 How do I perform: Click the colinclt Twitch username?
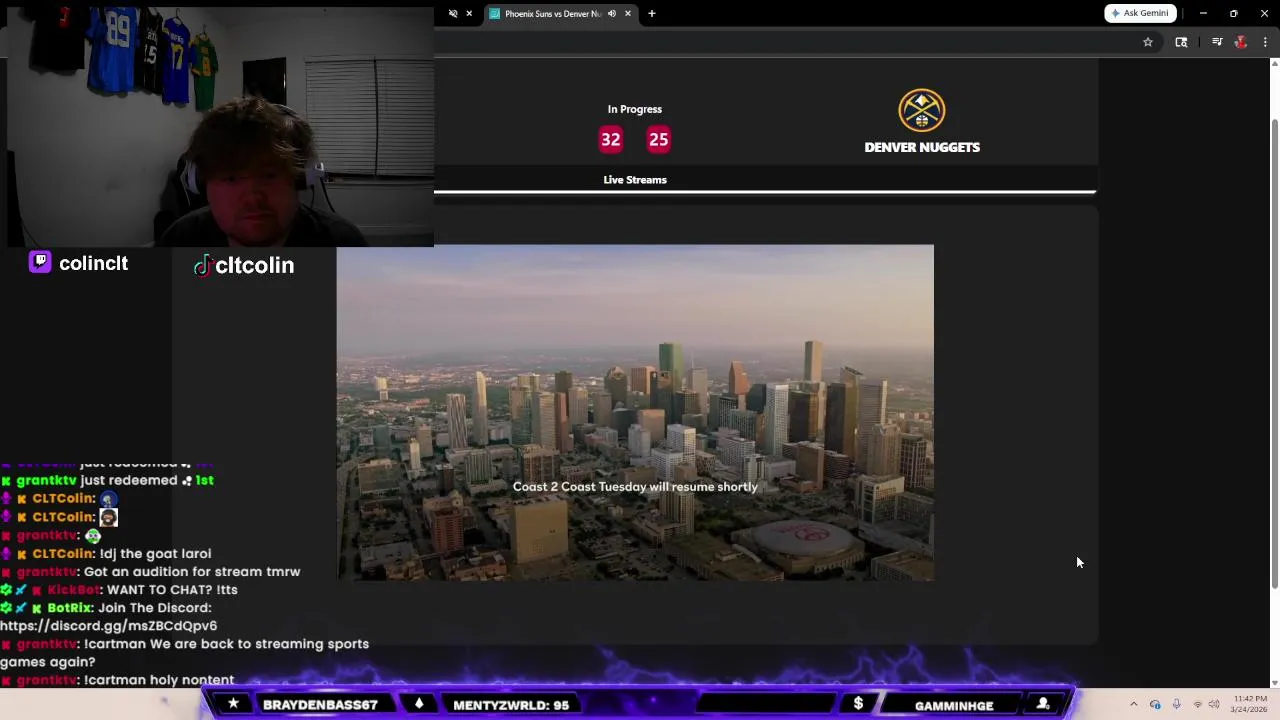[x=93, y=263]
